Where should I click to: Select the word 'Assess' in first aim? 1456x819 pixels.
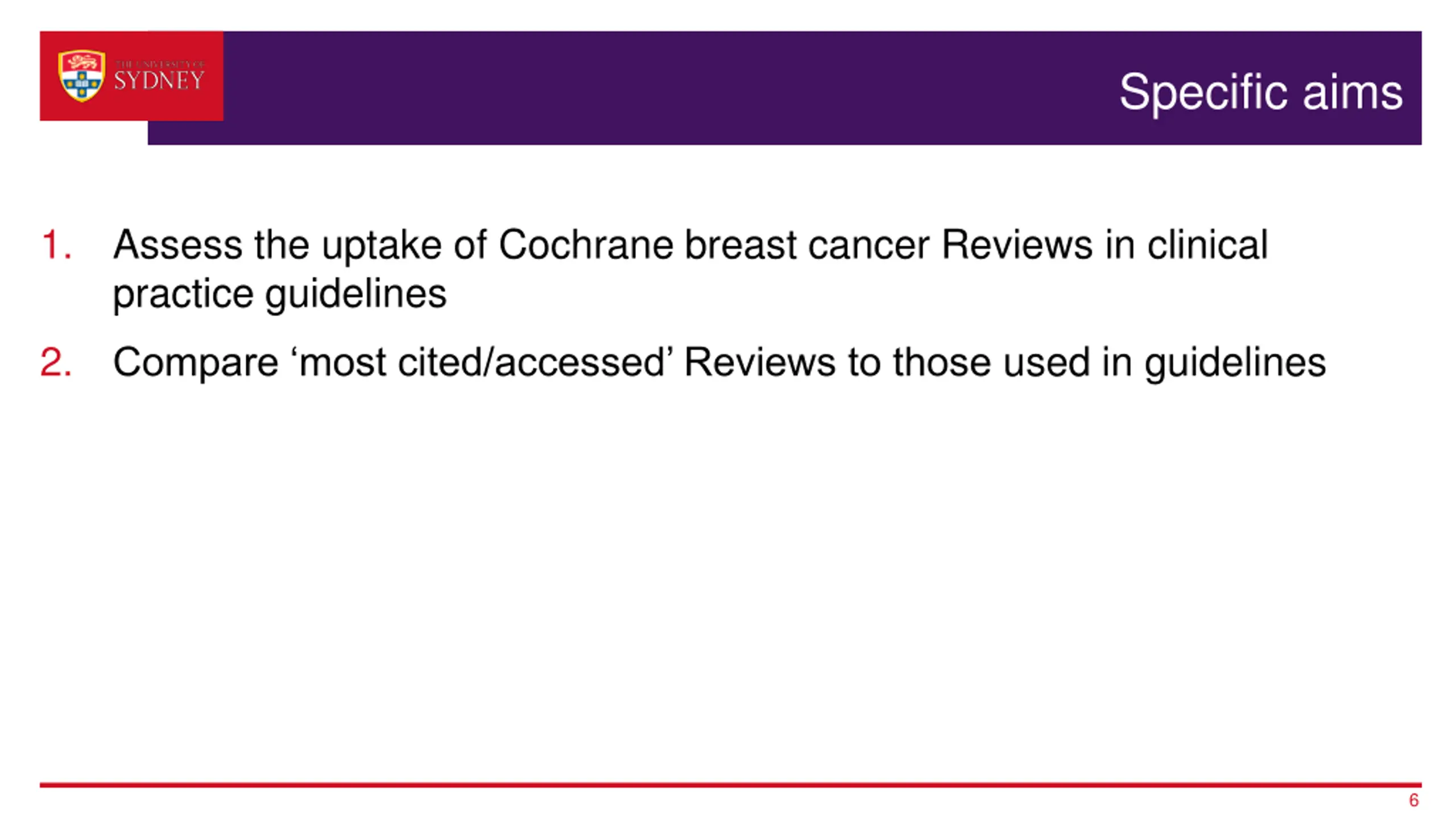click(177, 245)
